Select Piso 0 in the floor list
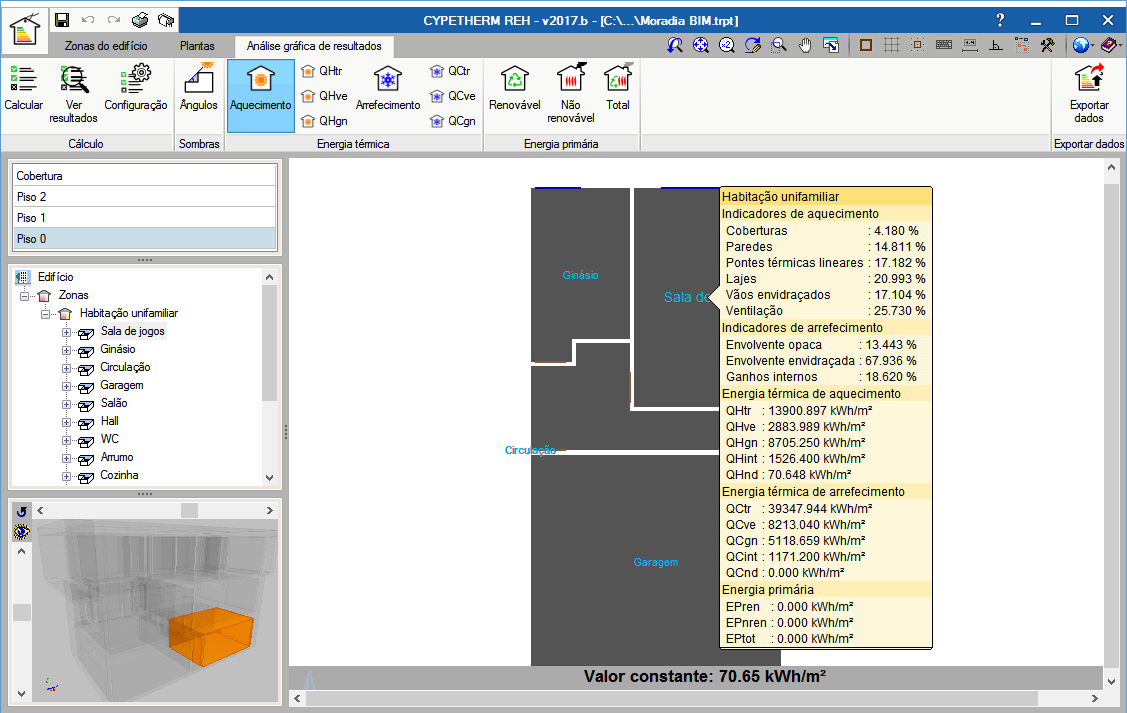 pos(144,238)
